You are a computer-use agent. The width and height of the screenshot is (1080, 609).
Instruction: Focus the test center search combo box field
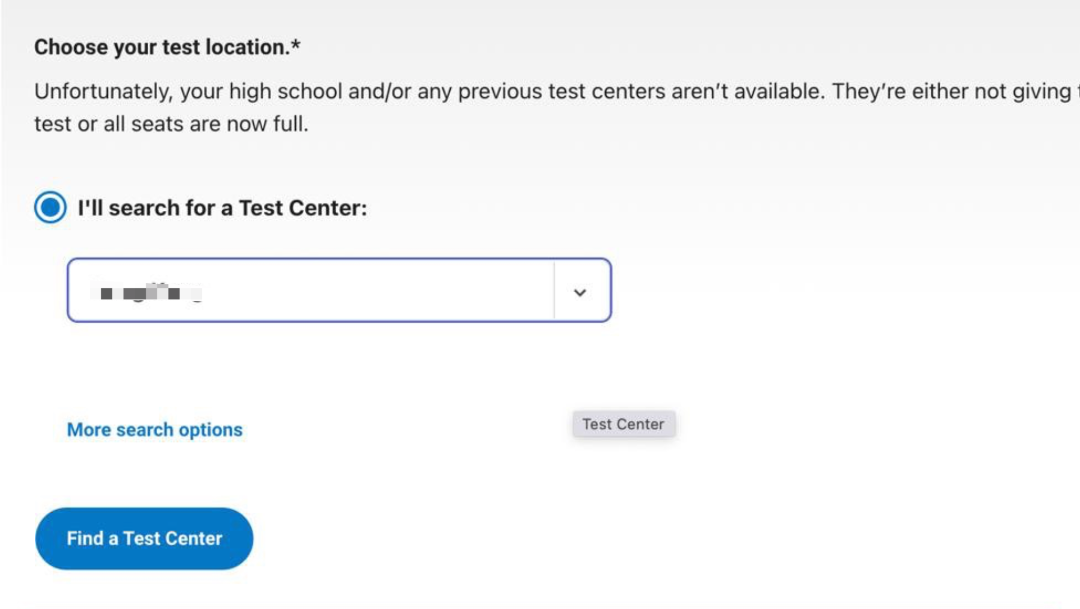[339, 290]
